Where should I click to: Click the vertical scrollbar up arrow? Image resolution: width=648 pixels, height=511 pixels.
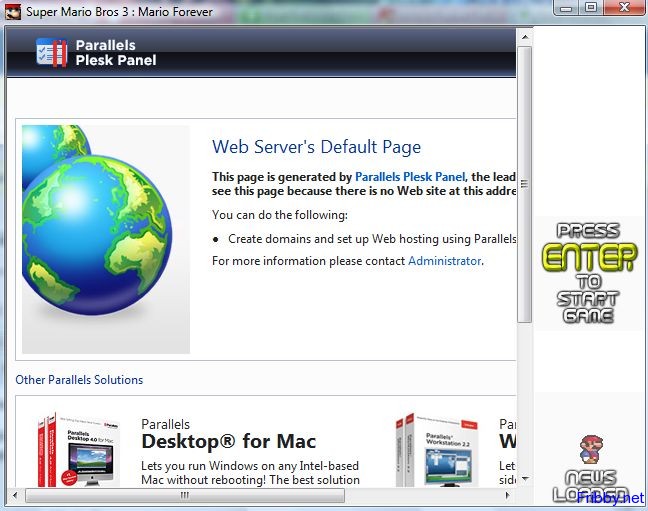pos(525,37)
